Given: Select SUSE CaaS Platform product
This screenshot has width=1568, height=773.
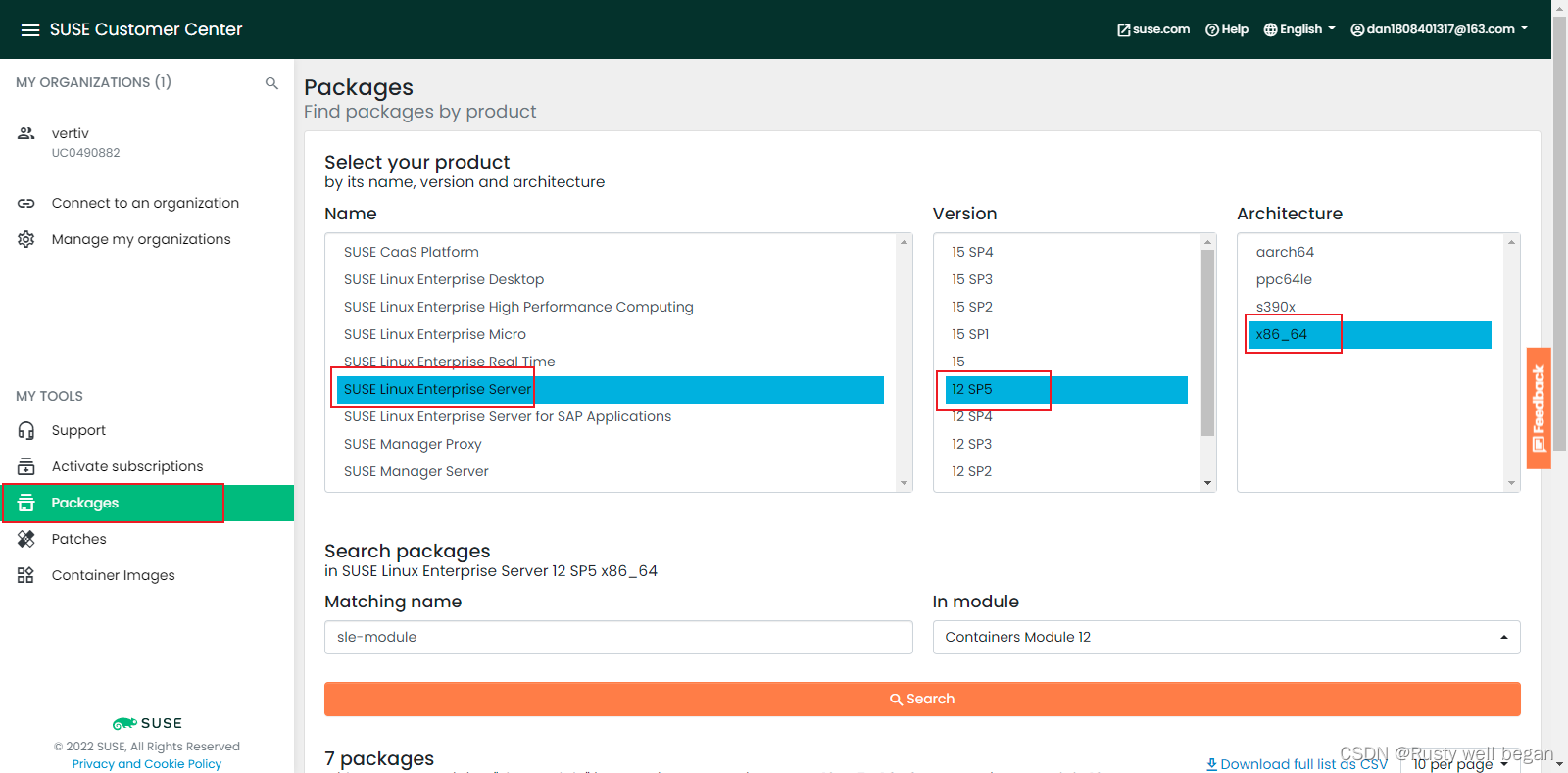Looking at the screenshot, I should 611,252.
